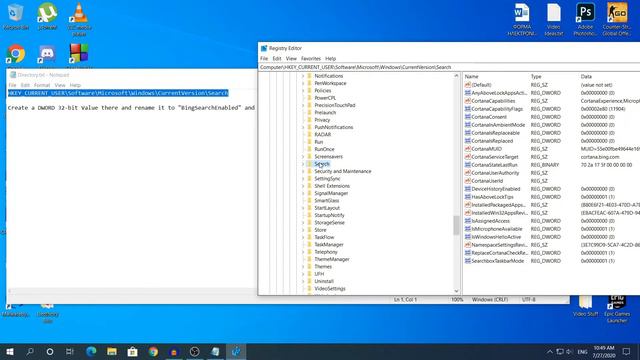Image resolution: width=640 pixels, height=360 pixels.
Task: Launch the Adobe Photoshop desktop shortcut
Action: click(585, 19)
